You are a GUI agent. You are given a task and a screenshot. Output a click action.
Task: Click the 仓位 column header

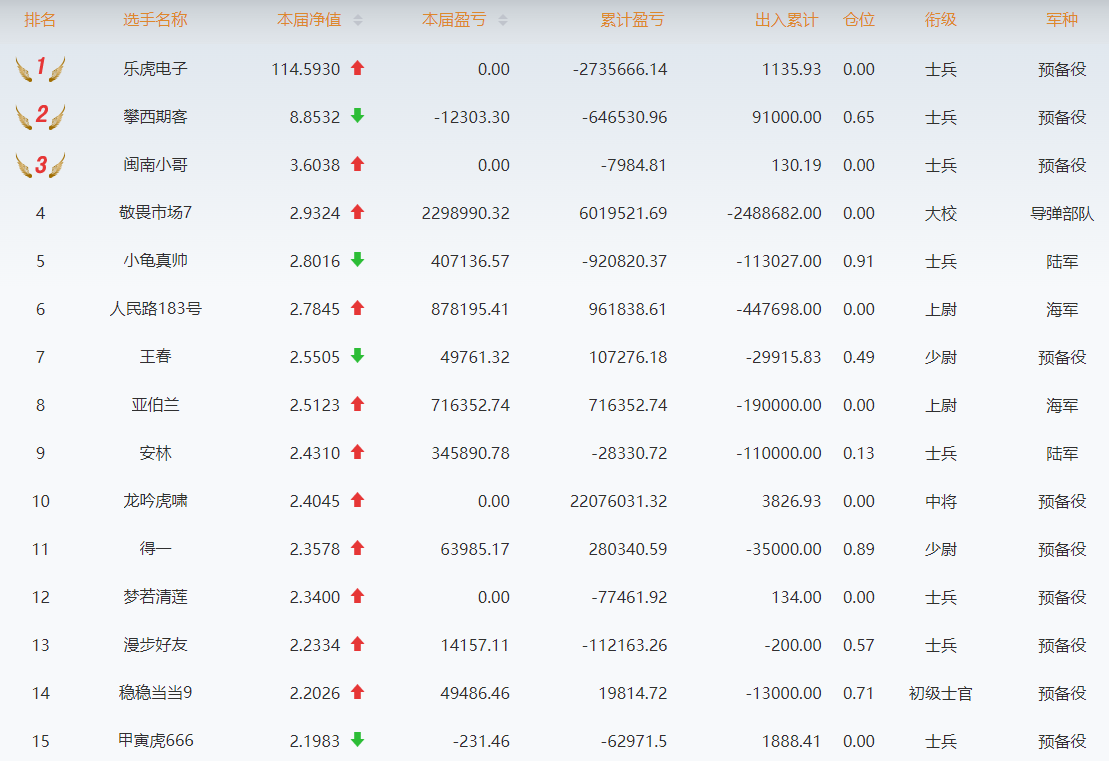[x=859, y=20]
